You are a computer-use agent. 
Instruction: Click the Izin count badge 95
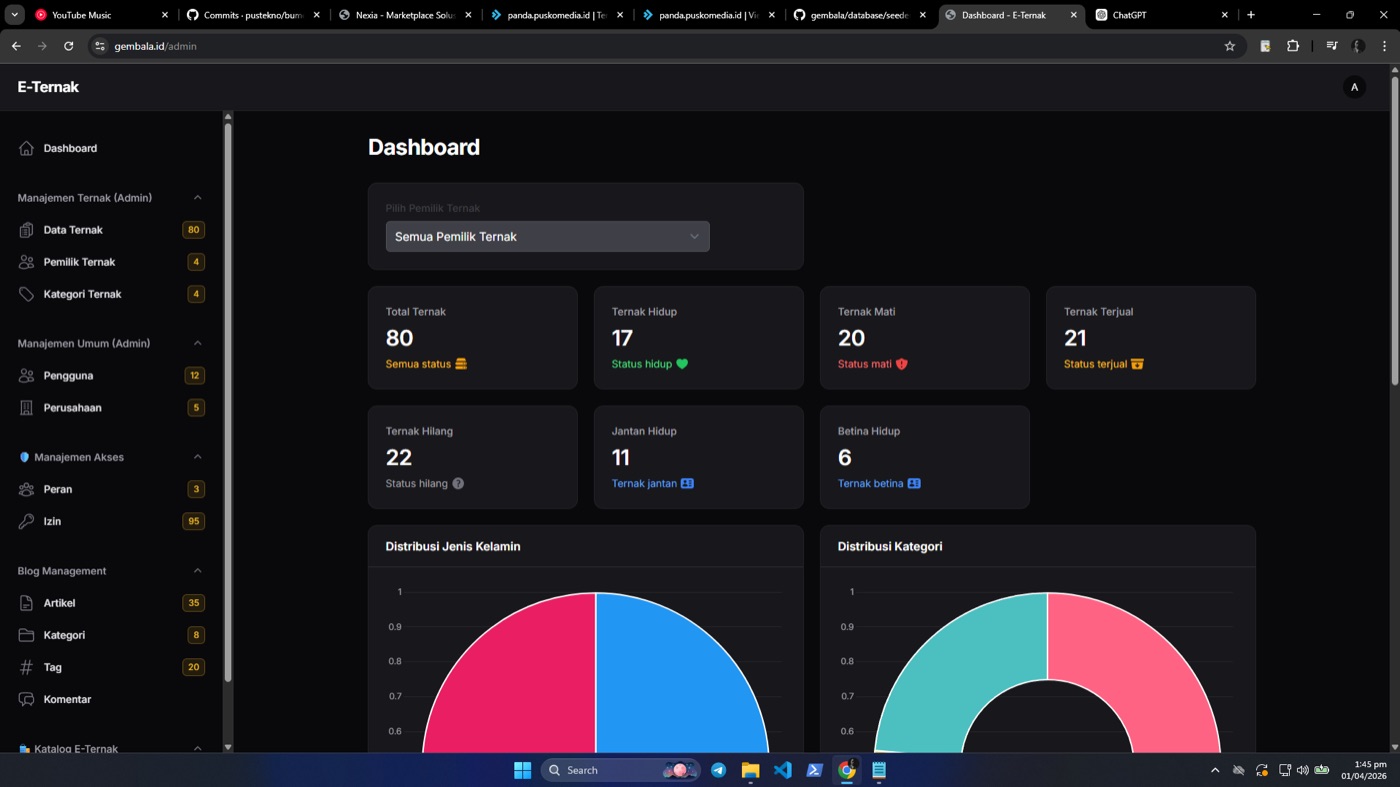[x=193, y=521]
